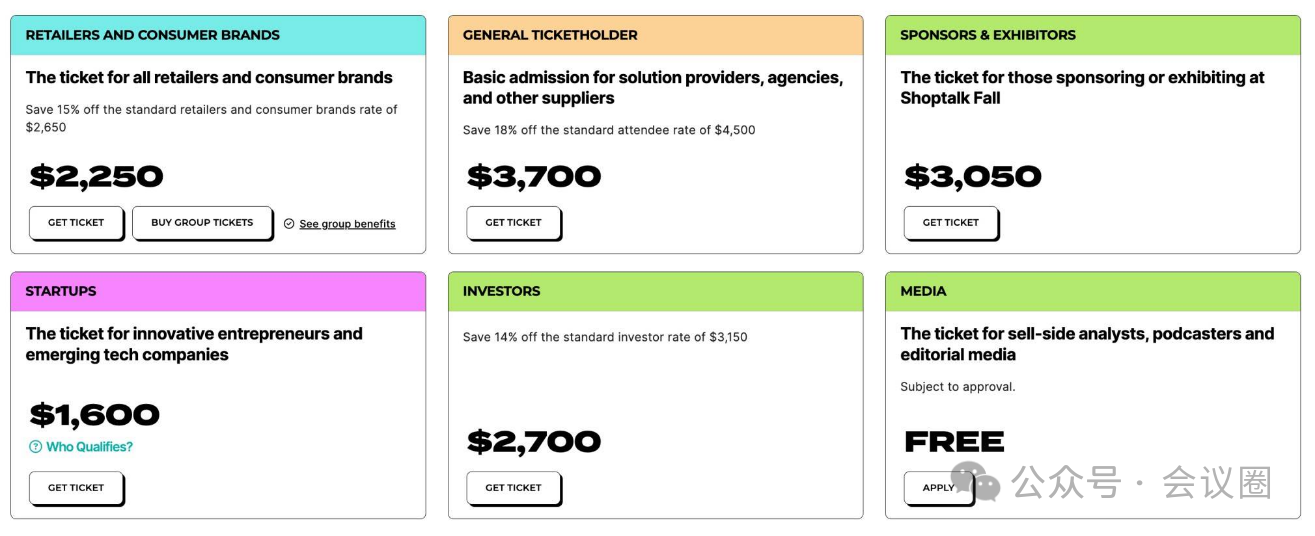Get the Investors ticket
The width and height of the screenshot is (1315, 536).
click(513, 488)
